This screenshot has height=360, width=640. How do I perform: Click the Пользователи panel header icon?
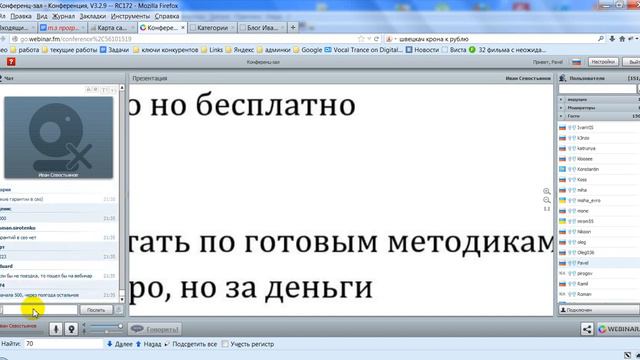[x=563, y=78]
